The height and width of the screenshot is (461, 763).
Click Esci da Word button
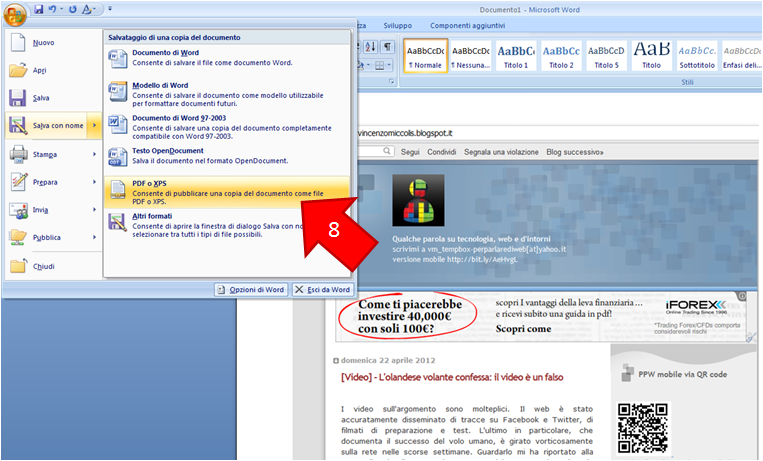click(x=323, y=290)
